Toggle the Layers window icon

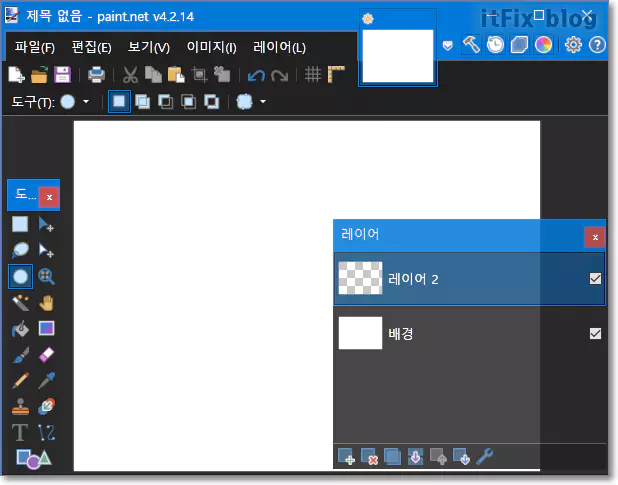pos(519,45)
